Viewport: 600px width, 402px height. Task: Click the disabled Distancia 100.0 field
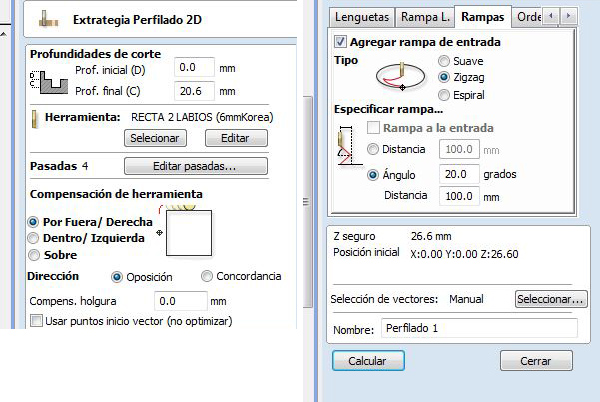(459, 149)
